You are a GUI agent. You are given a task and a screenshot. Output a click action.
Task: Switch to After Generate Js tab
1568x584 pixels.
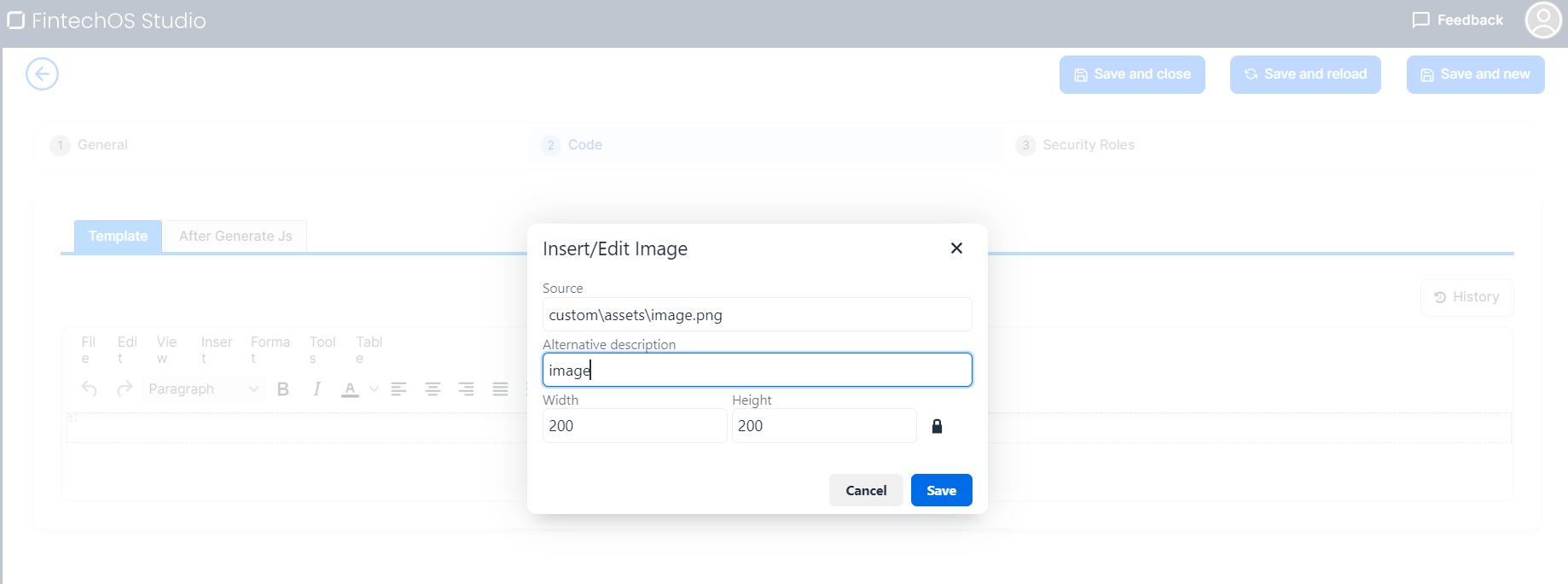pos(235,237)
